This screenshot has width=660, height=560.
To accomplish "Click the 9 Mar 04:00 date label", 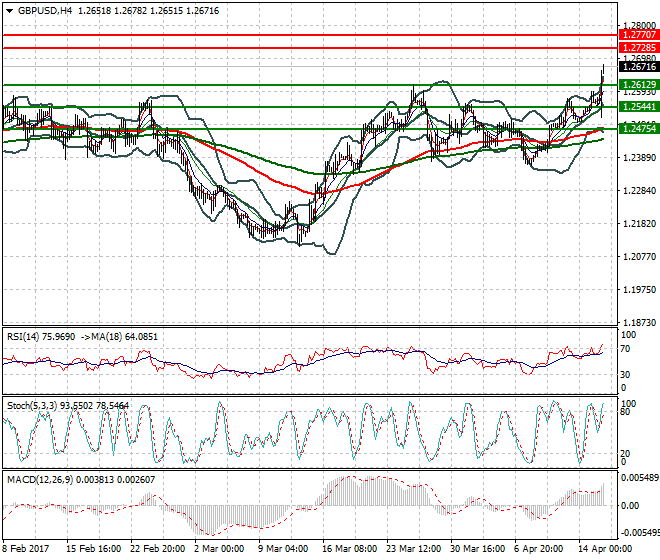I will point(283,549).
